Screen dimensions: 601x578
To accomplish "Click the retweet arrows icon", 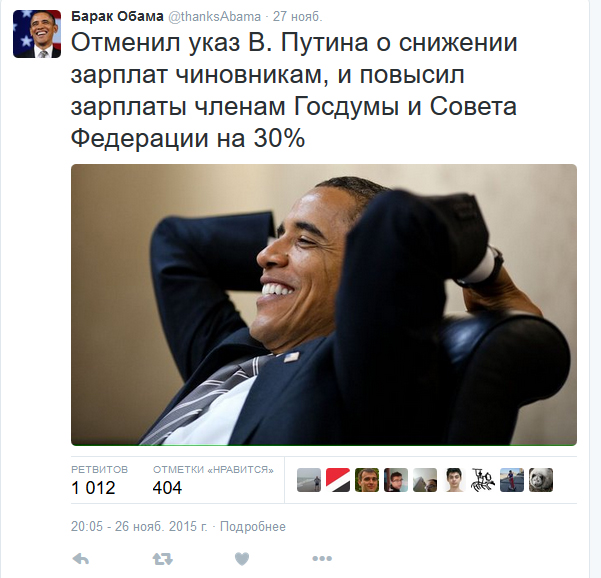I will (x=163, y=559).
